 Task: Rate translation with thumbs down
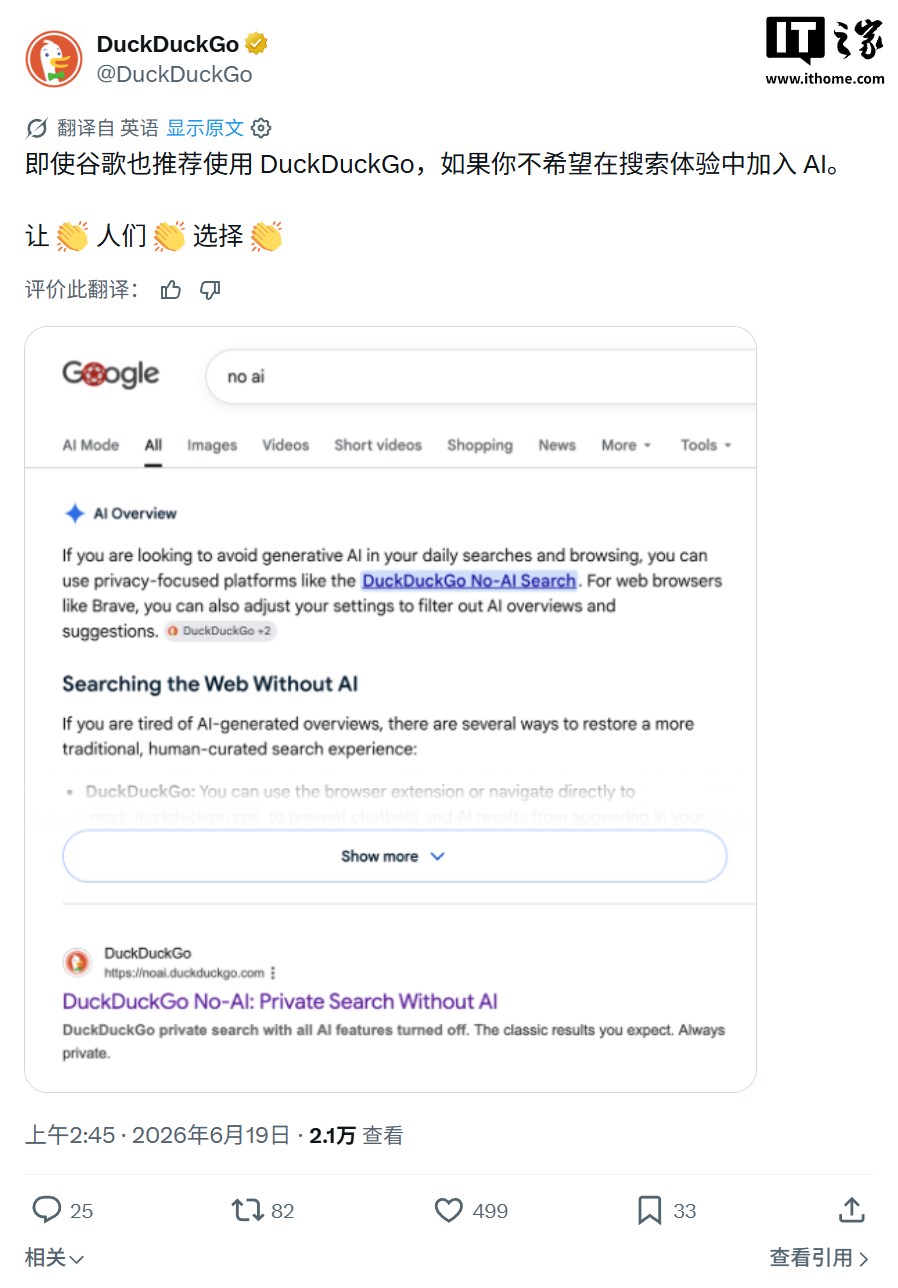(x=210, y=290)
